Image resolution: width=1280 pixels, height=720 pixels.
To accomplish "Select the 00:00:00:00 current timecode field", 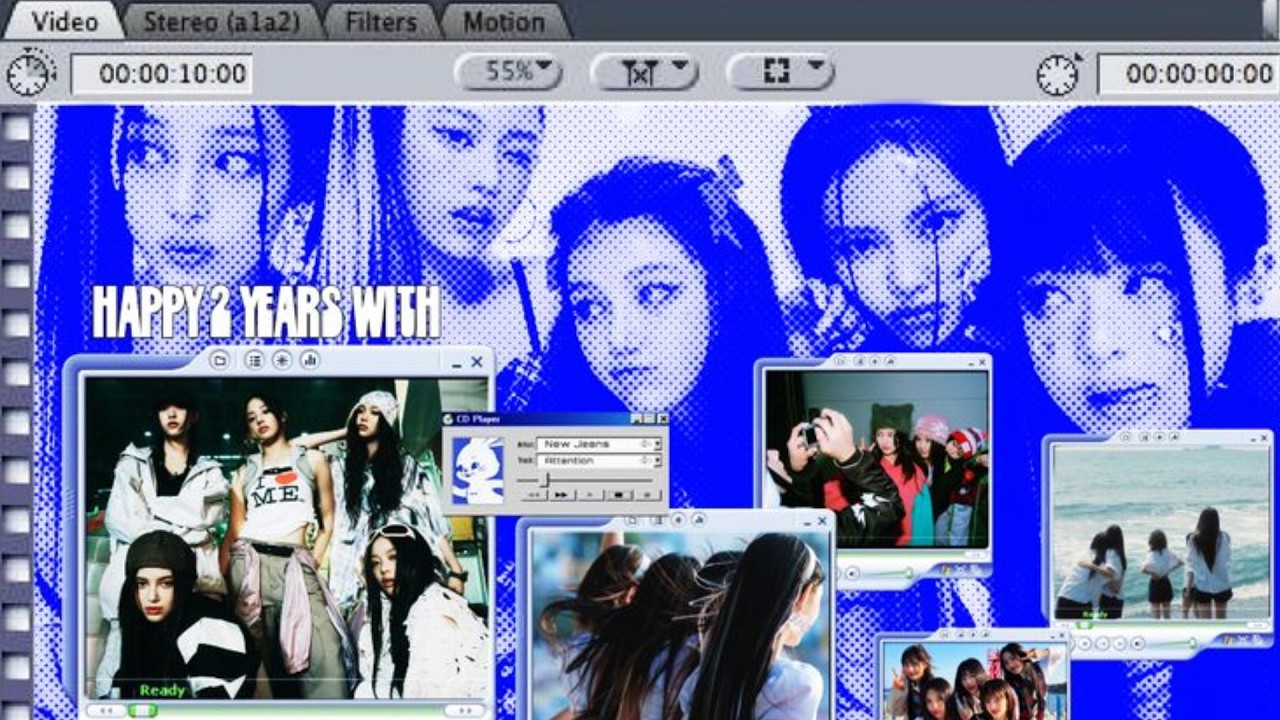I will (x=1188, y=73).
